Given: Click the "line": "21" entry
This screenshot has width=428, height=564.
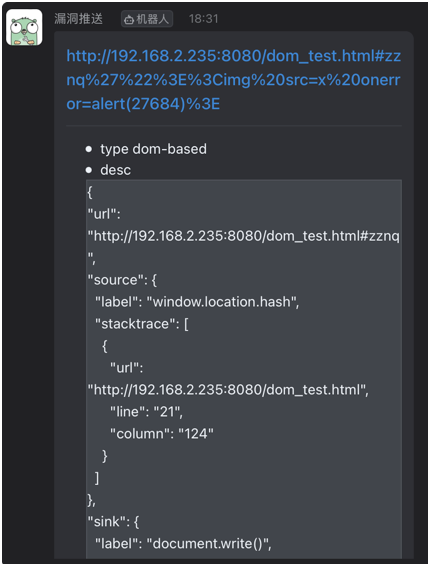Looking at the screenshot, I should tap(146, 412).
